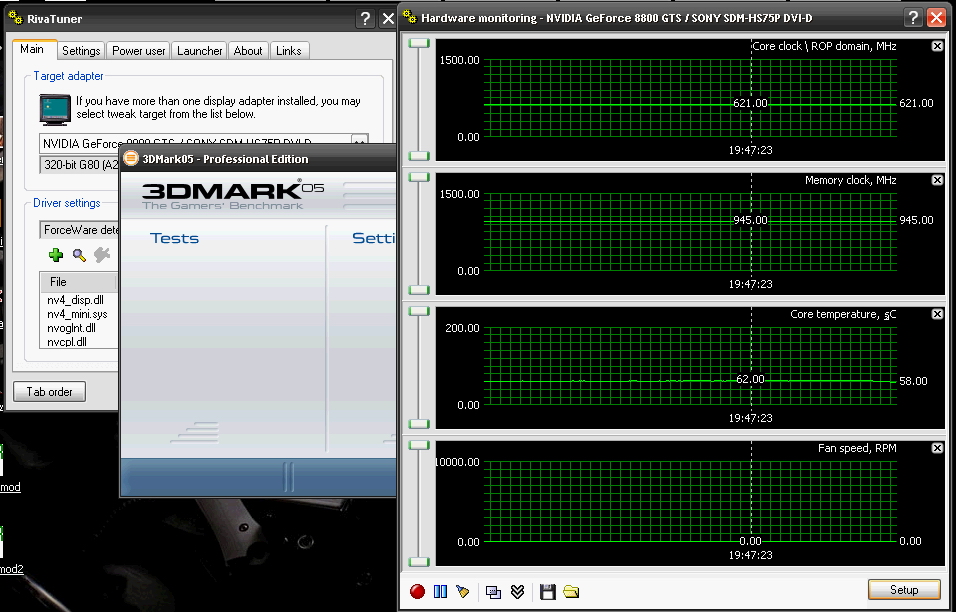Click the lower slider handle of Memory clock graph
This screenshot has height=612, width=956.
click(x=419, y=290)
